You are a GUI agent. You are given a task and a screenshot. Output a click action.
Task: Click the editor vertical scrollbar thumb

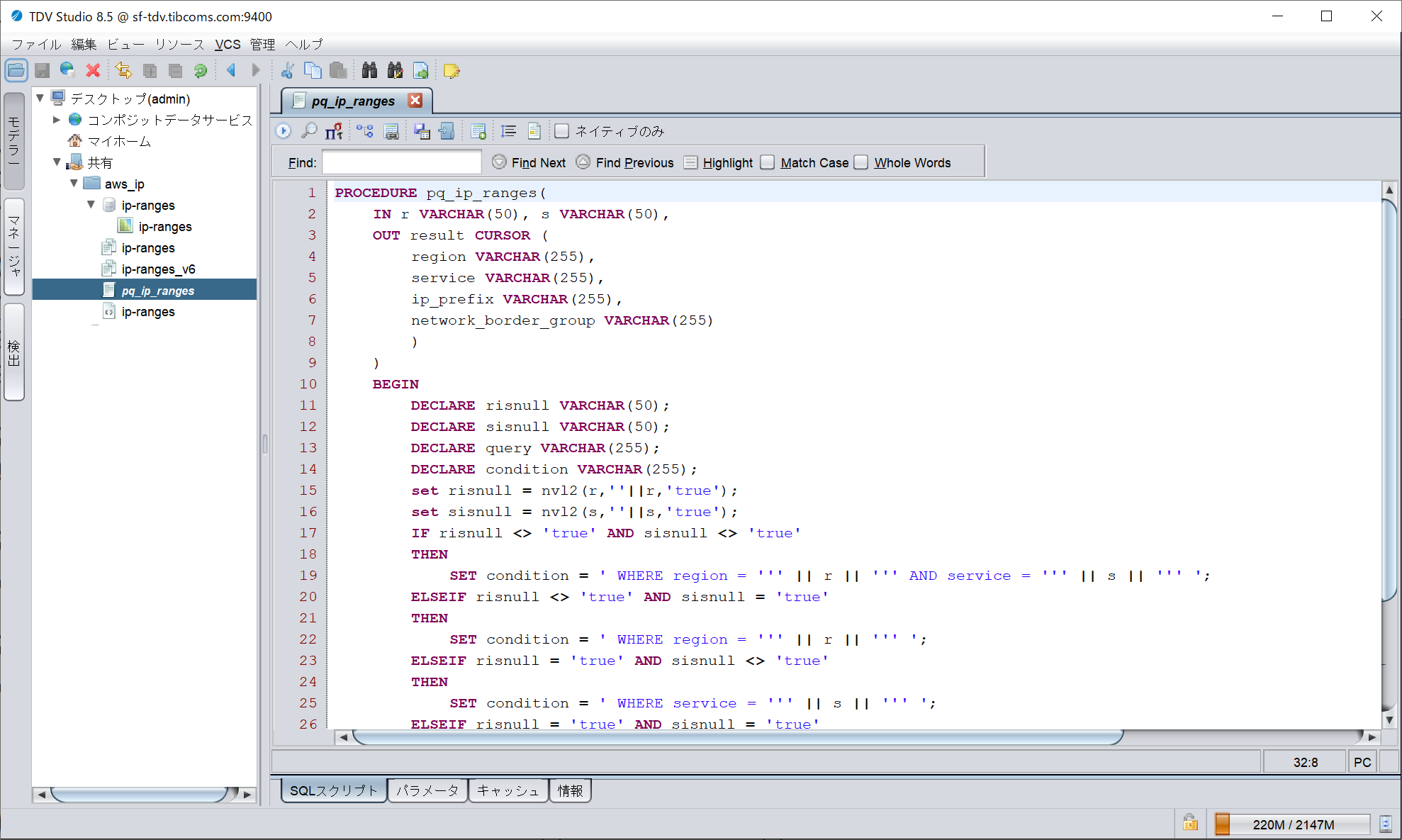pyautogui.click(x=1390, y=399)
